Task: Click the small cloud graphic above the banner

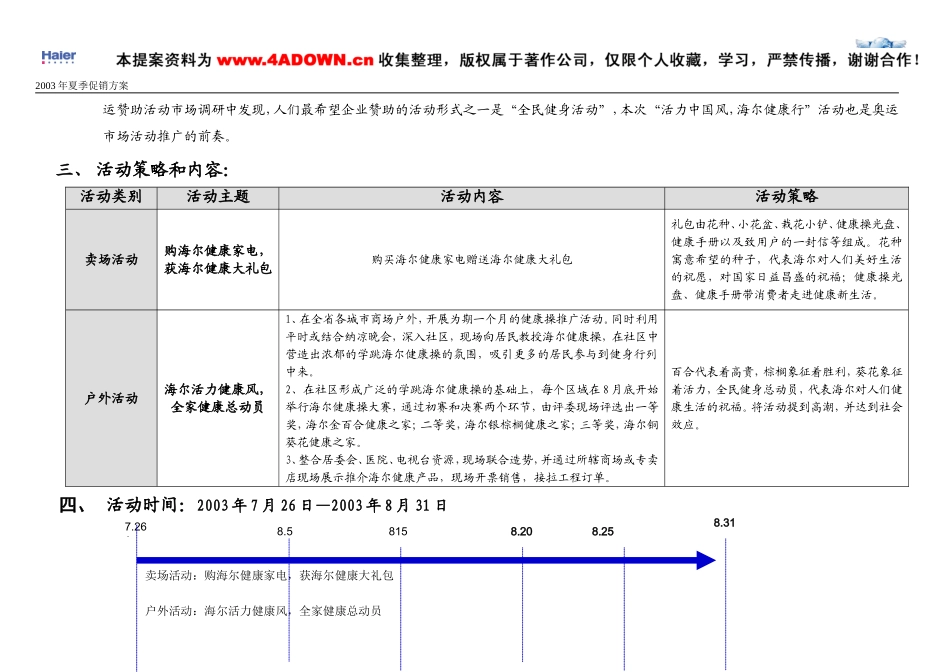Action: tap(881, 43)
